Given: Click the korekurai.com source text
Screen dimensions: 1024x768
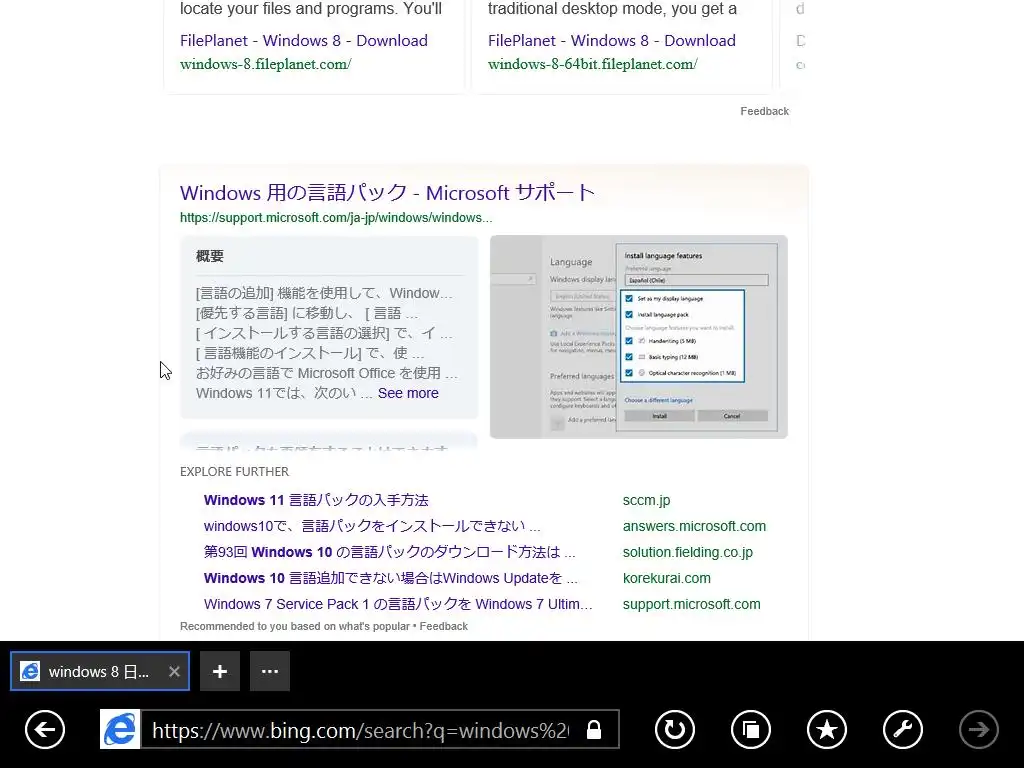Looking at the screenshot, I should tap(667, 579).
